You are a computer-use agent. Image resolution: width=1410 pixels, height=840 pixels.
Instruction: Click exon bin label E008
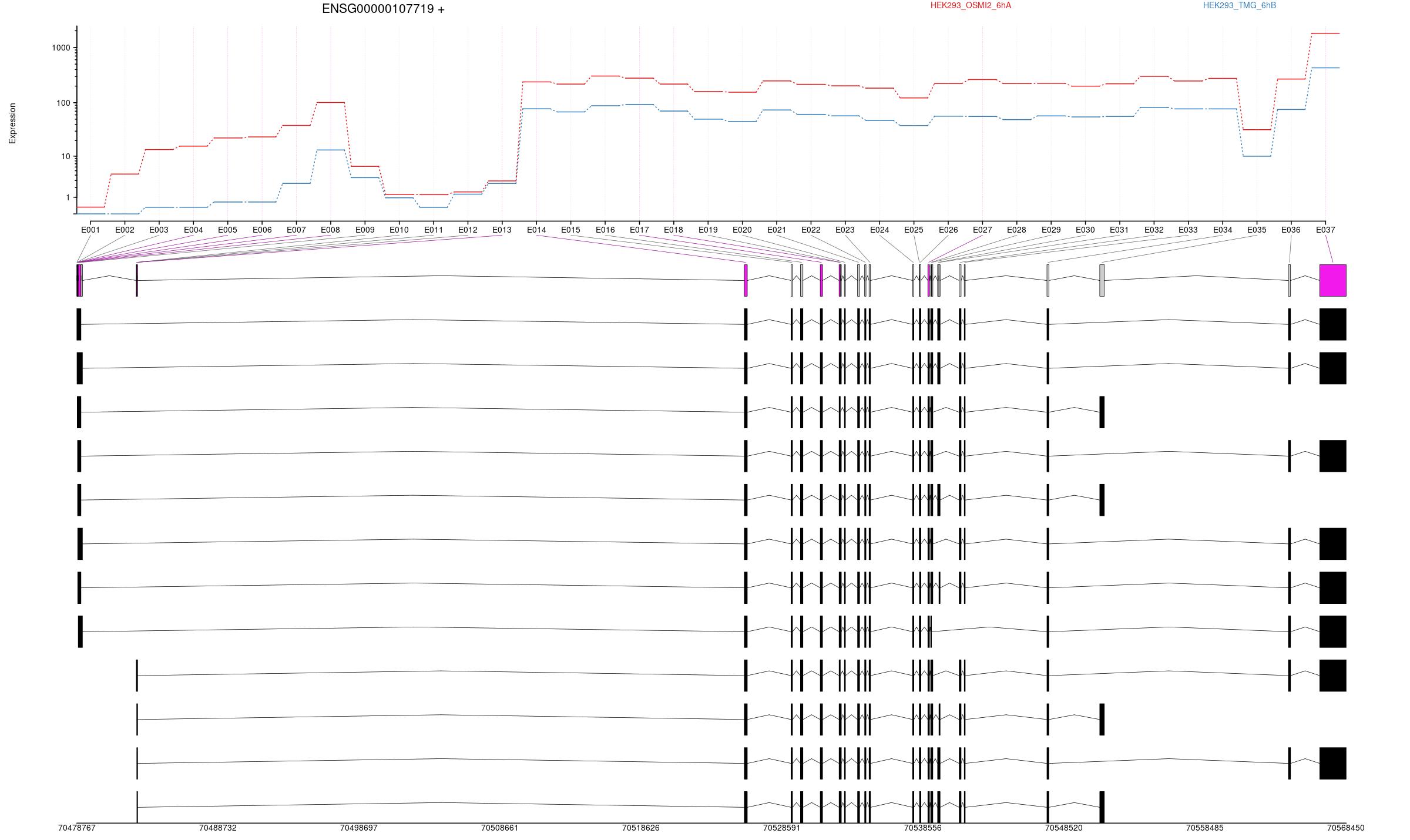click(x=330, y=230)
